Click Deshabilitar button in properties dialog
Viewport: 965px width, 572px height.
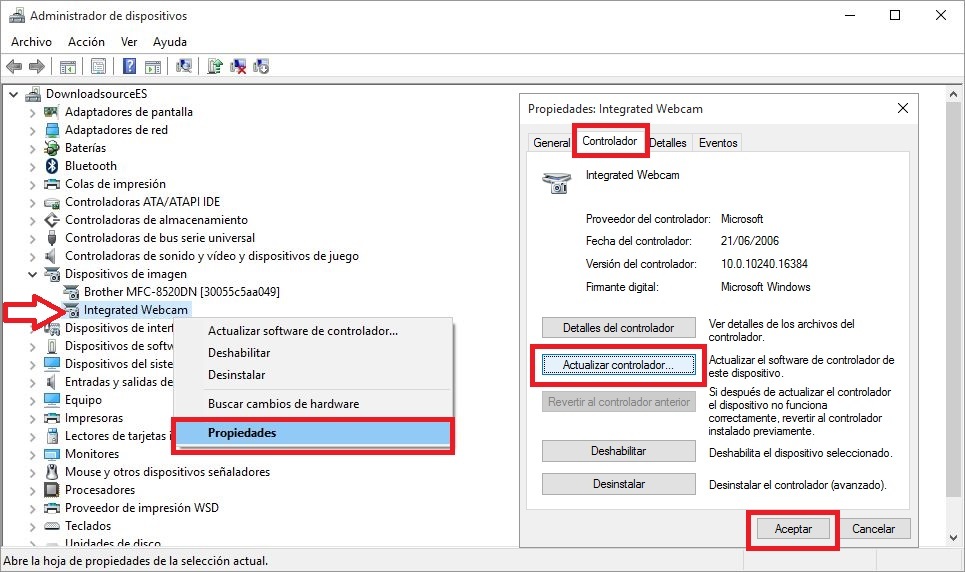619,451
